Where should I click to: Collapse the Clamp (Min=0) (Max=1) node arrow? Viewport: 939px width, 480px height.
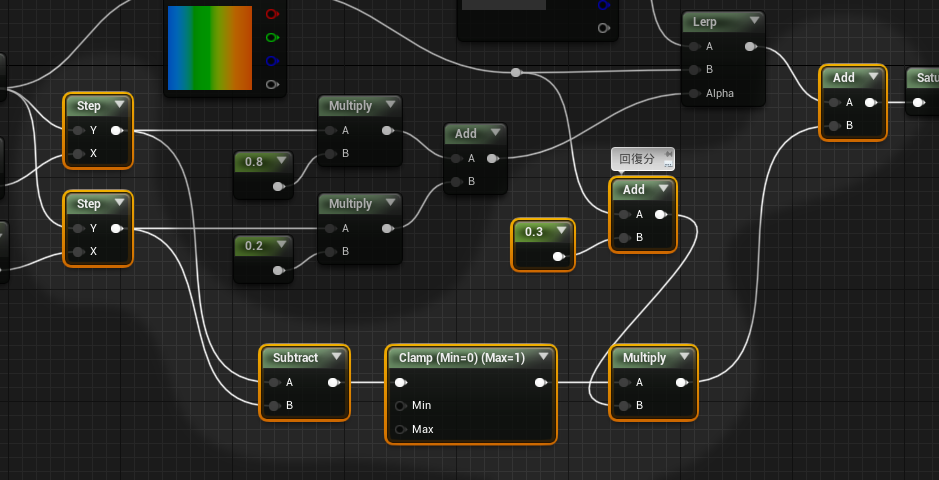point(544,357)
